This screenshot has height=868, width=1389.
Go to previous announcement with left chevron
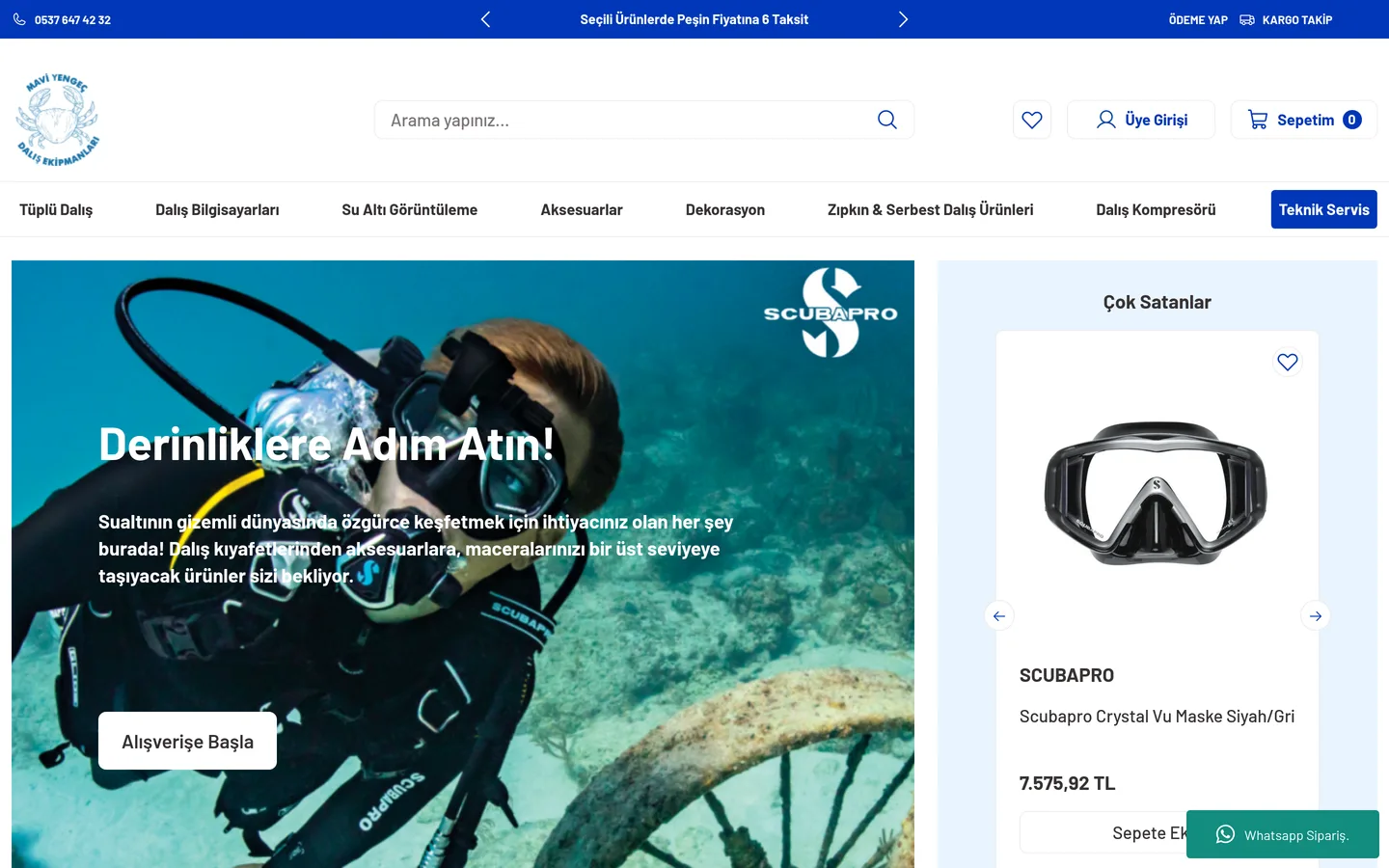click(x=485, y=19)
